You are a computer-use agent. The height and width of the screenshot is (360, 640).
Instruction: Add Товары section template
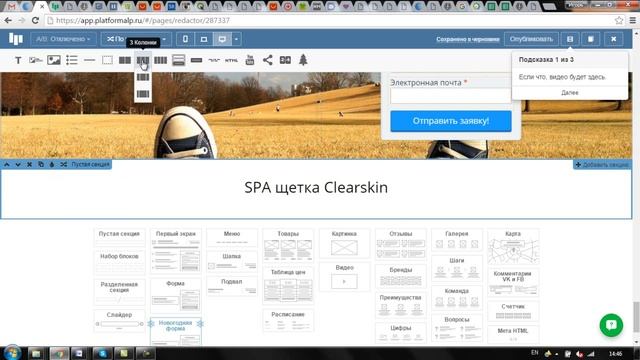(x=288, y=245)
